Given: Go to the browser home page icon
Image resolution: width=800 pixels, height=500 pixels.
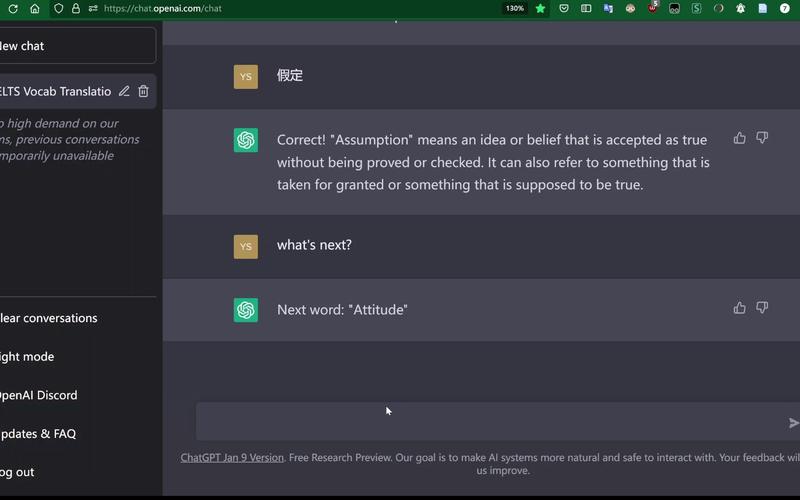Looking at the screenshot, I should point(35,9).
